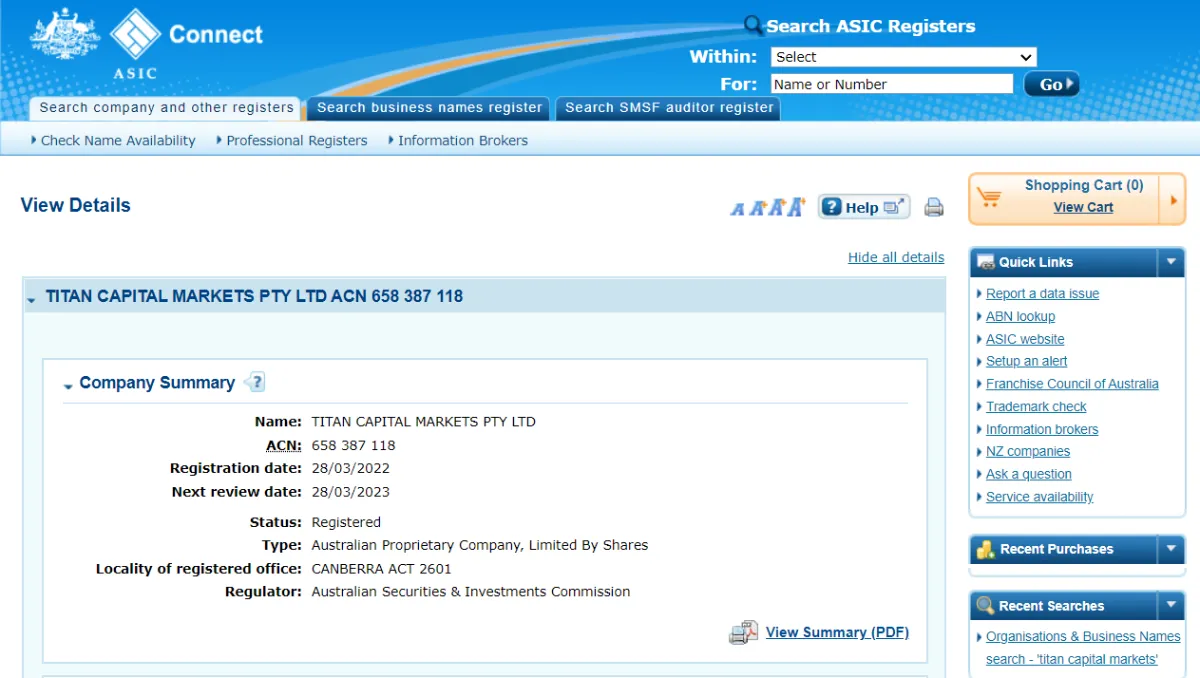Click the regulator name text
The image size is (1200, 678).
click(x=470, y=591)
